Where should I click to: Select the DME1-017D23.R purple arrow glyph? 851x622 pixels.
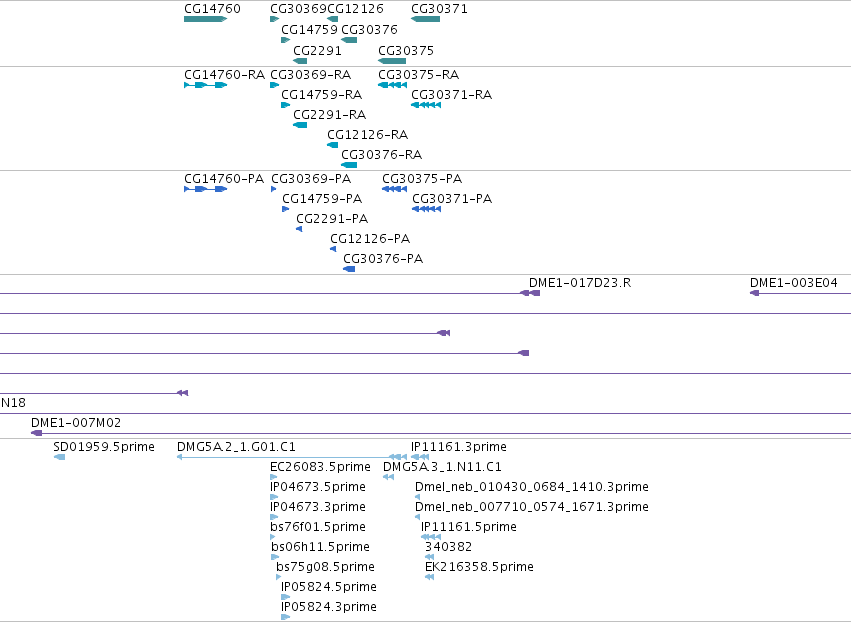[530, 293]
